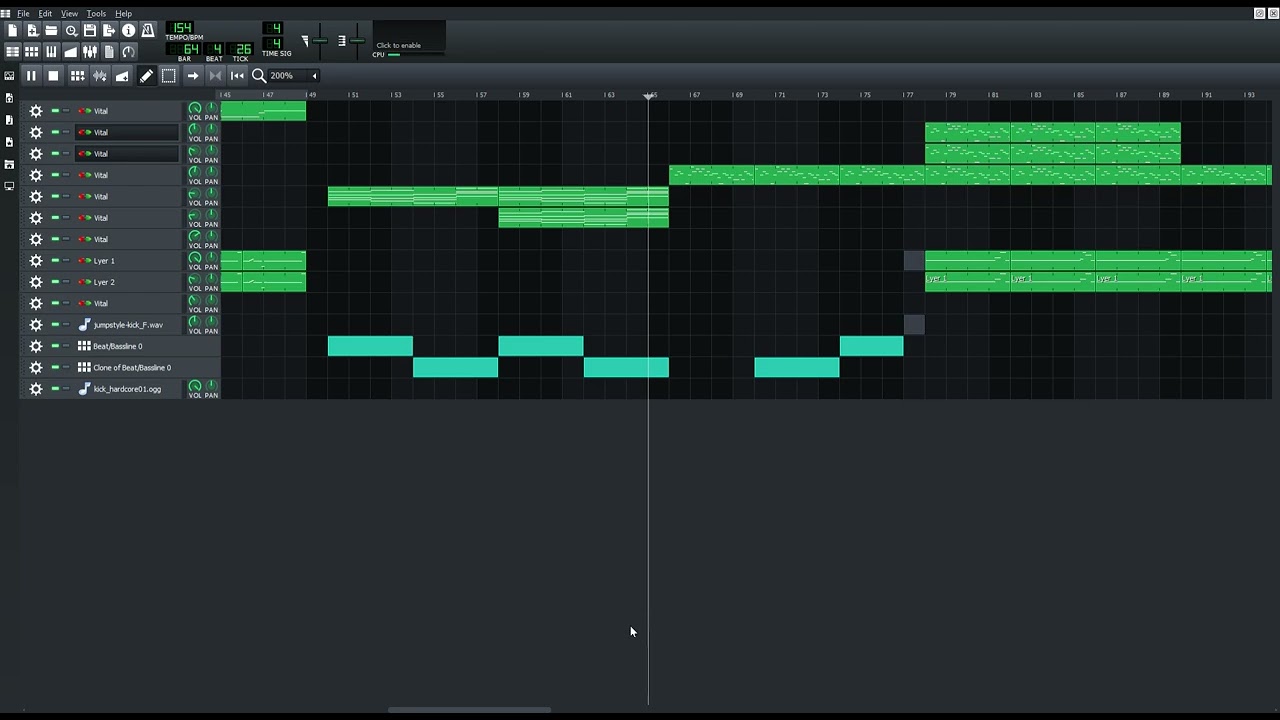Click the Lyer 1 instrument track button
Screen dimensions: 1280x720
coord(128,261)
